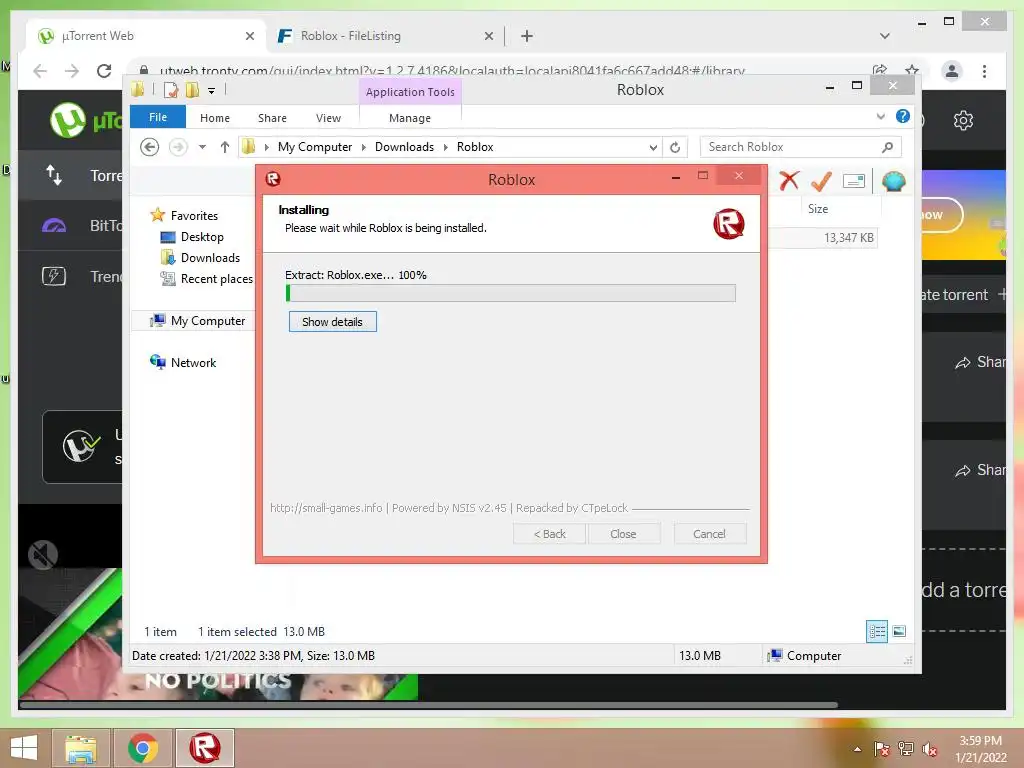Click the red X delete toolbar icon

point(789,180)
